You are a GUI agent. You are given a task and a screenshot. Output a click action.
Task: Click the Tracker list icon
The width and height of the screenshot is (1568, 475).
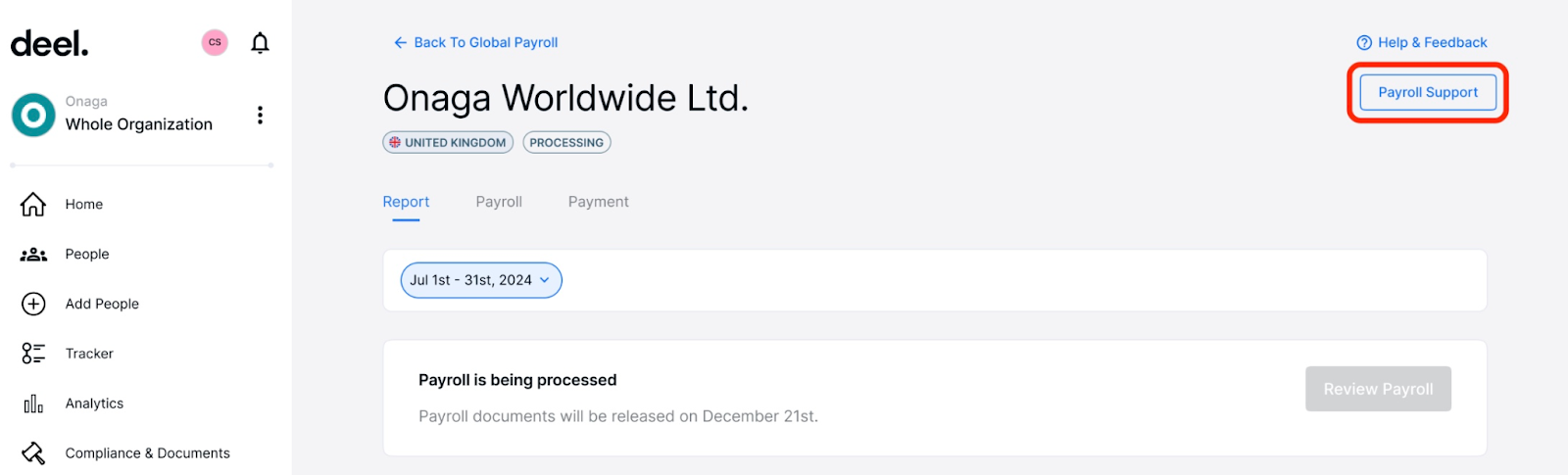pos(33,354)
